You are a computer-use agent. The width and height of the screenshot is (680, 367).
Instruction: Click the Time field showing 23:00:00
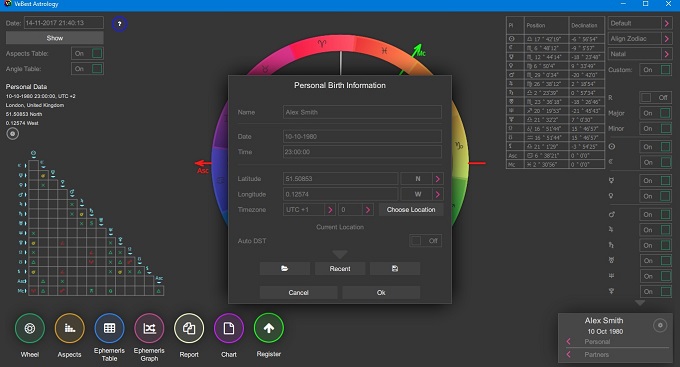(x=362, y=152)
